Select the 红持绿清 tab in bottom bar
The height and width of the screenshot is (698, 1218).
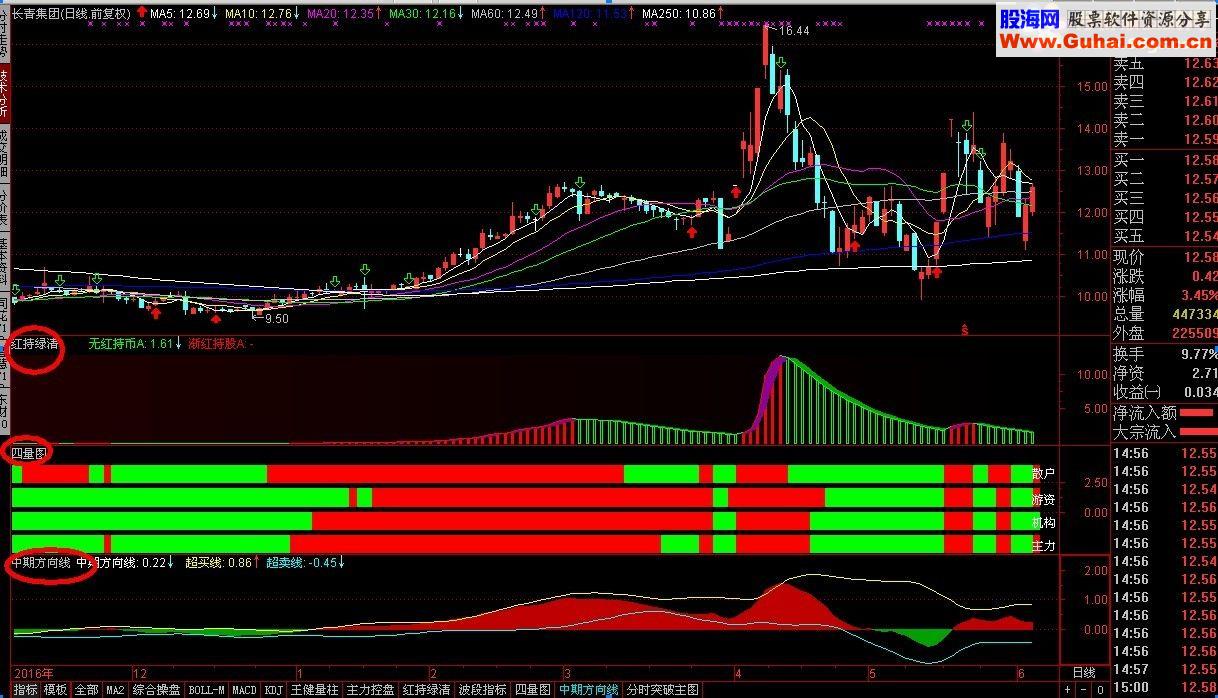tap(427, 690)
